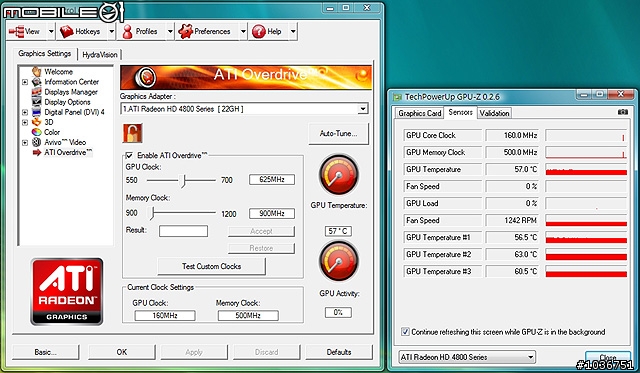
Task: Expand the View dropdown arrow
Action: pyautogui.click(x=51, y=31)
